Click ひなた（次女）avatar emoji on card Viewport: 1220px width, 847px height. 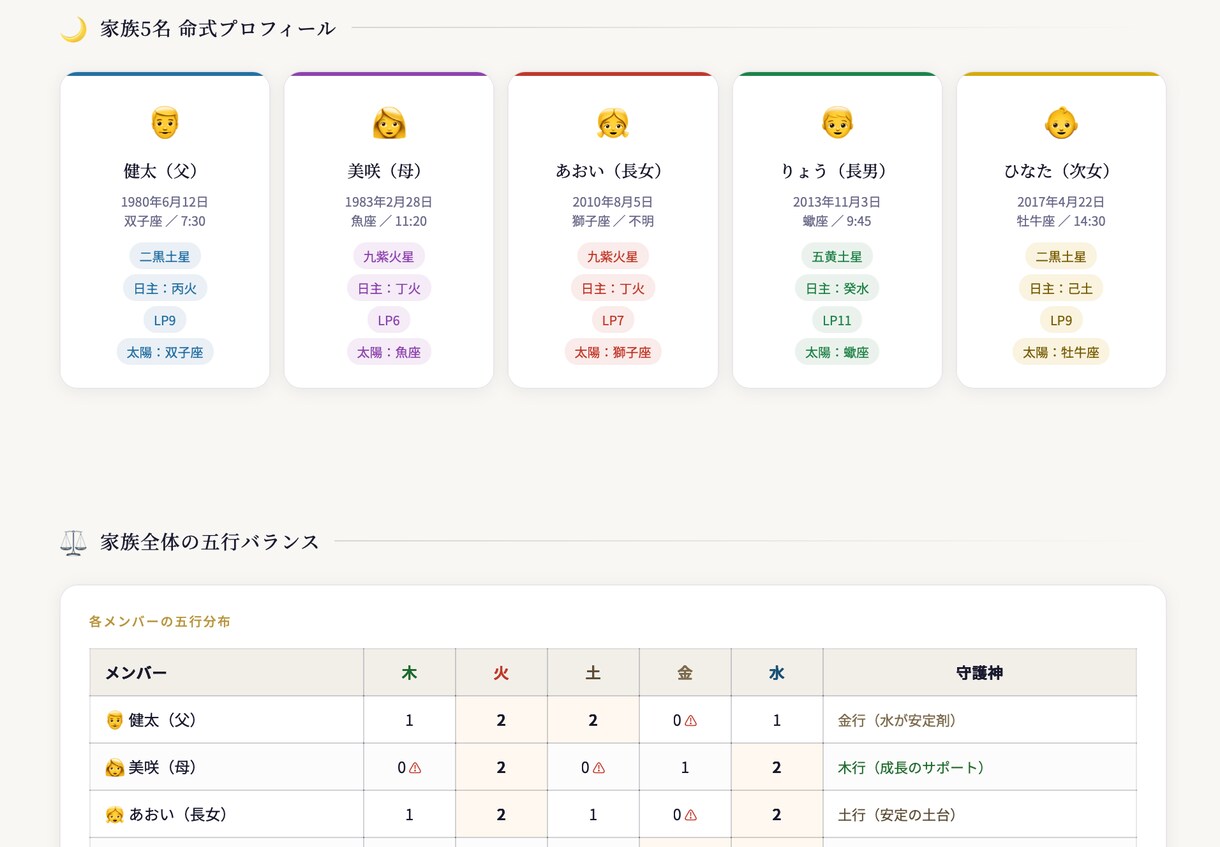coord(1061,123)
